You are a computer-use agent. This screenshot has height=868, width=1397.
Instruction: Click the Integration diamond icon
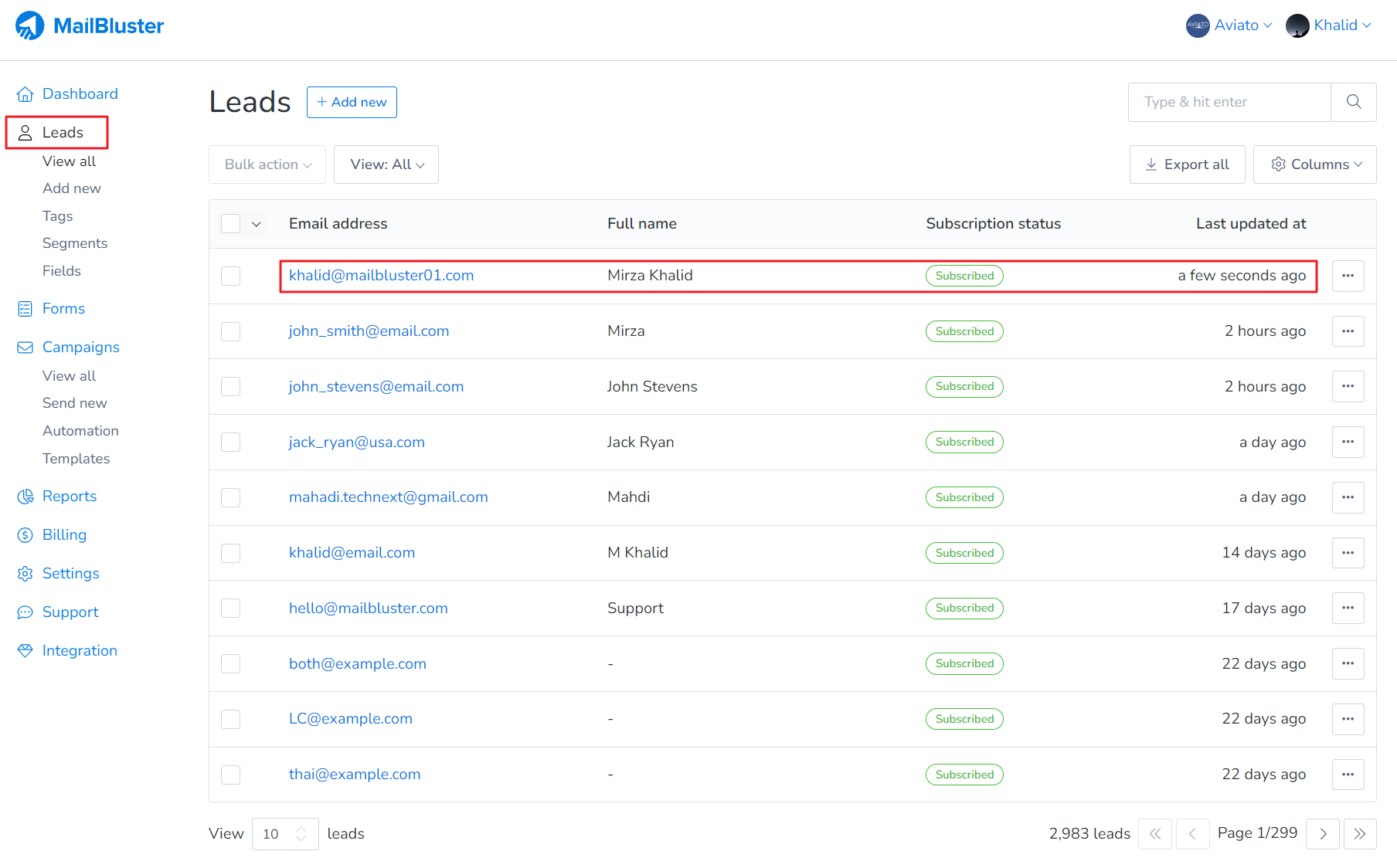(x=25, y=651)
